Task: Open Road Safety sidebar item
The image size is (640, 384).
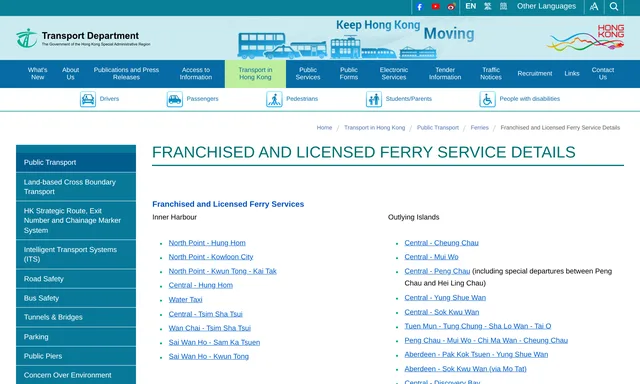Action: 76,279
